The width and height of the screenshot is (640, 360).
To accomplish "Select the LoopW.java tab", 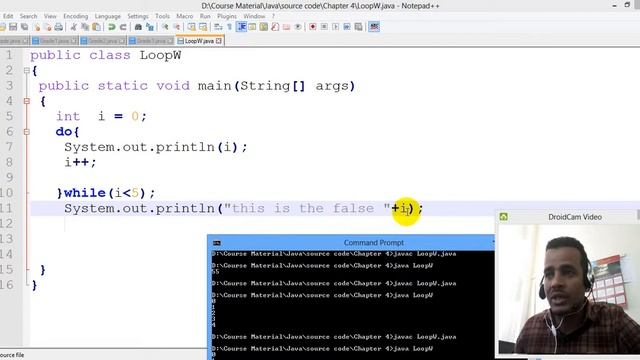I will click(x=199, y=41).
